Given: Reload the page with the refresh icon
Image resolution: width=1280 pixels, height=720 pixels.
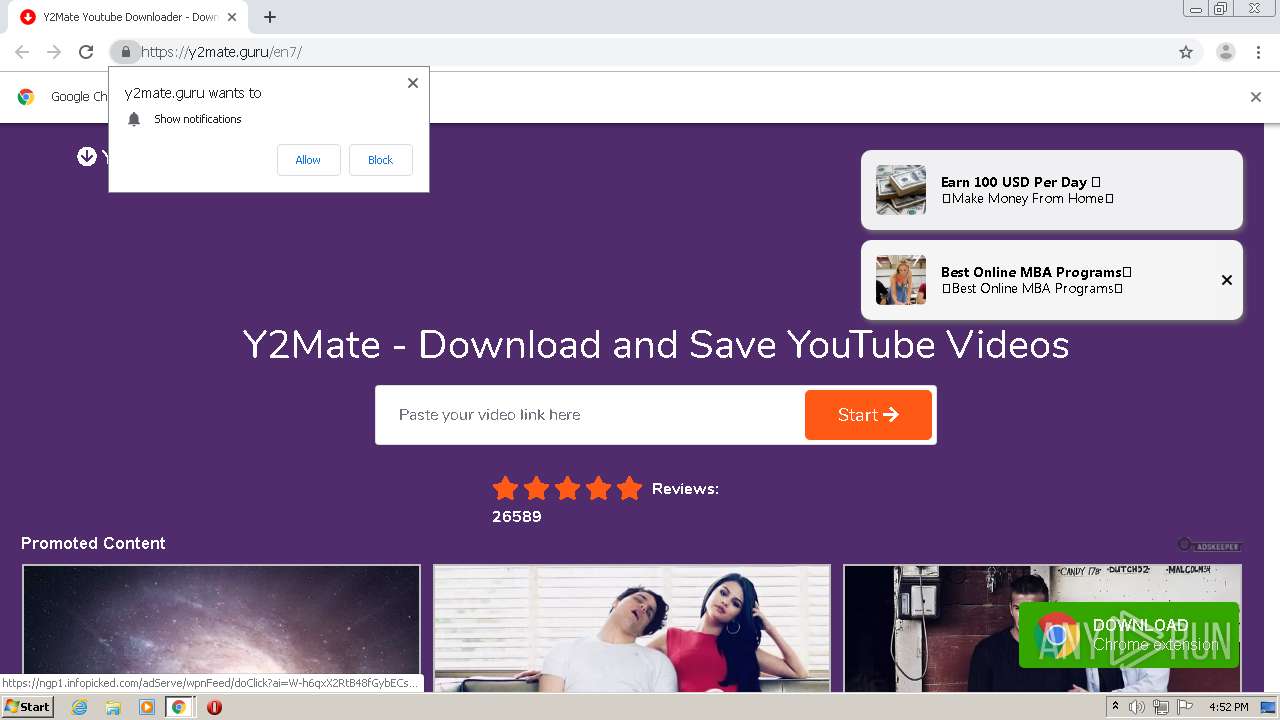Looking at the screenshot, I should tap(86, 52).
